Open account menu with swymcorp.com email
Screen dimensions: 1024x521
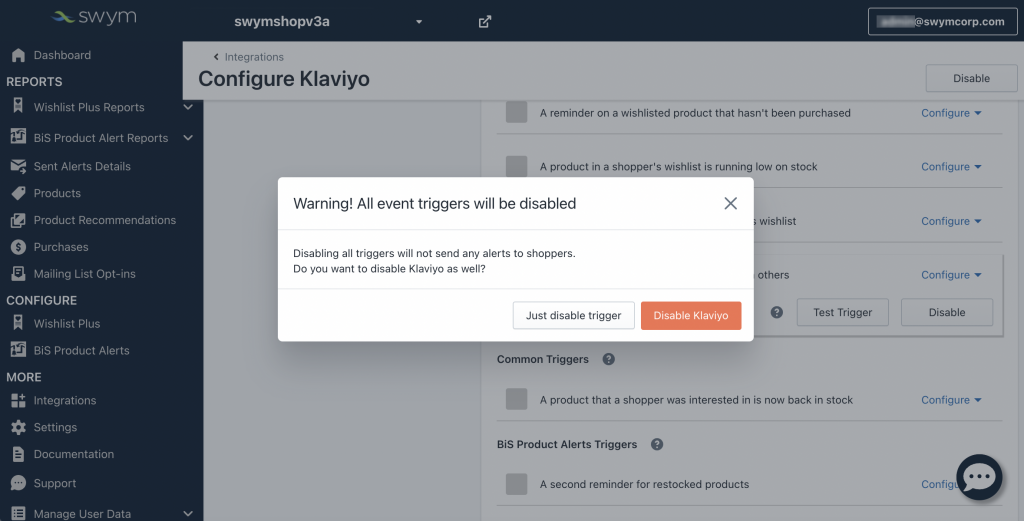click(x=942, y=22)
